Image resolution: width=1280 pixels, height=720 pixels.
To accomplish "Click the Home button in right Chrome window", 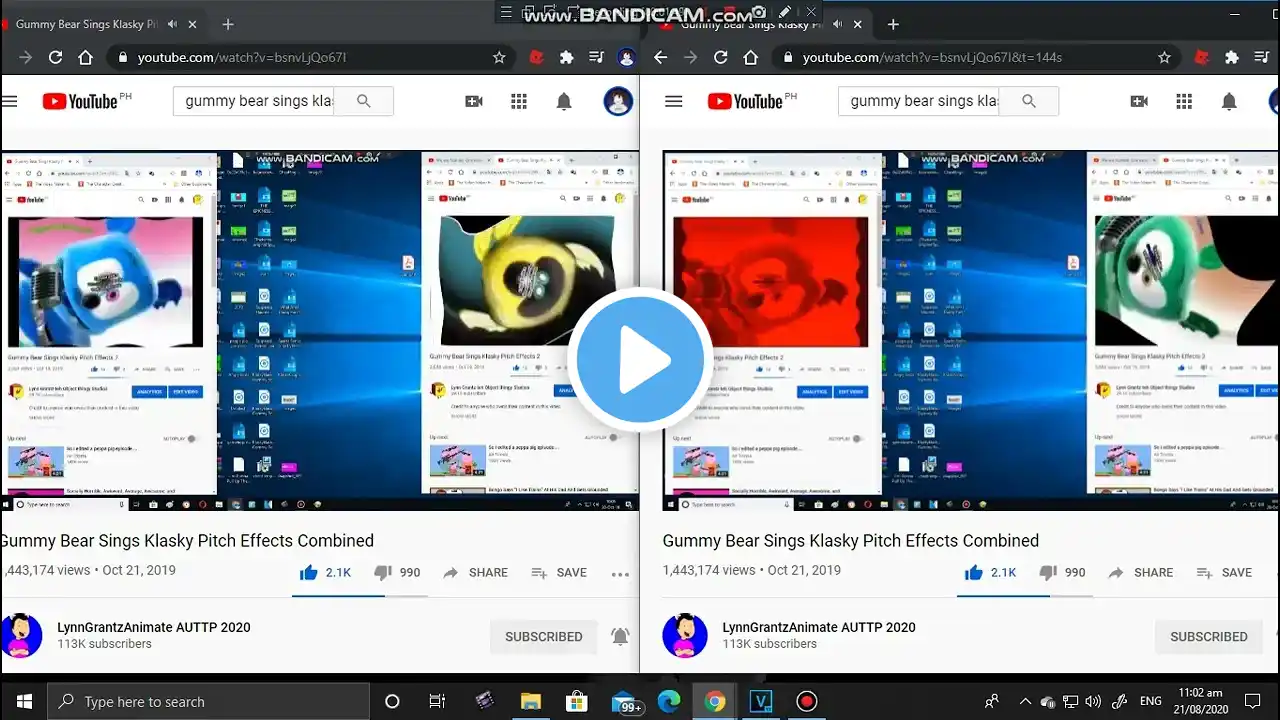I will (x=750, y=58).
